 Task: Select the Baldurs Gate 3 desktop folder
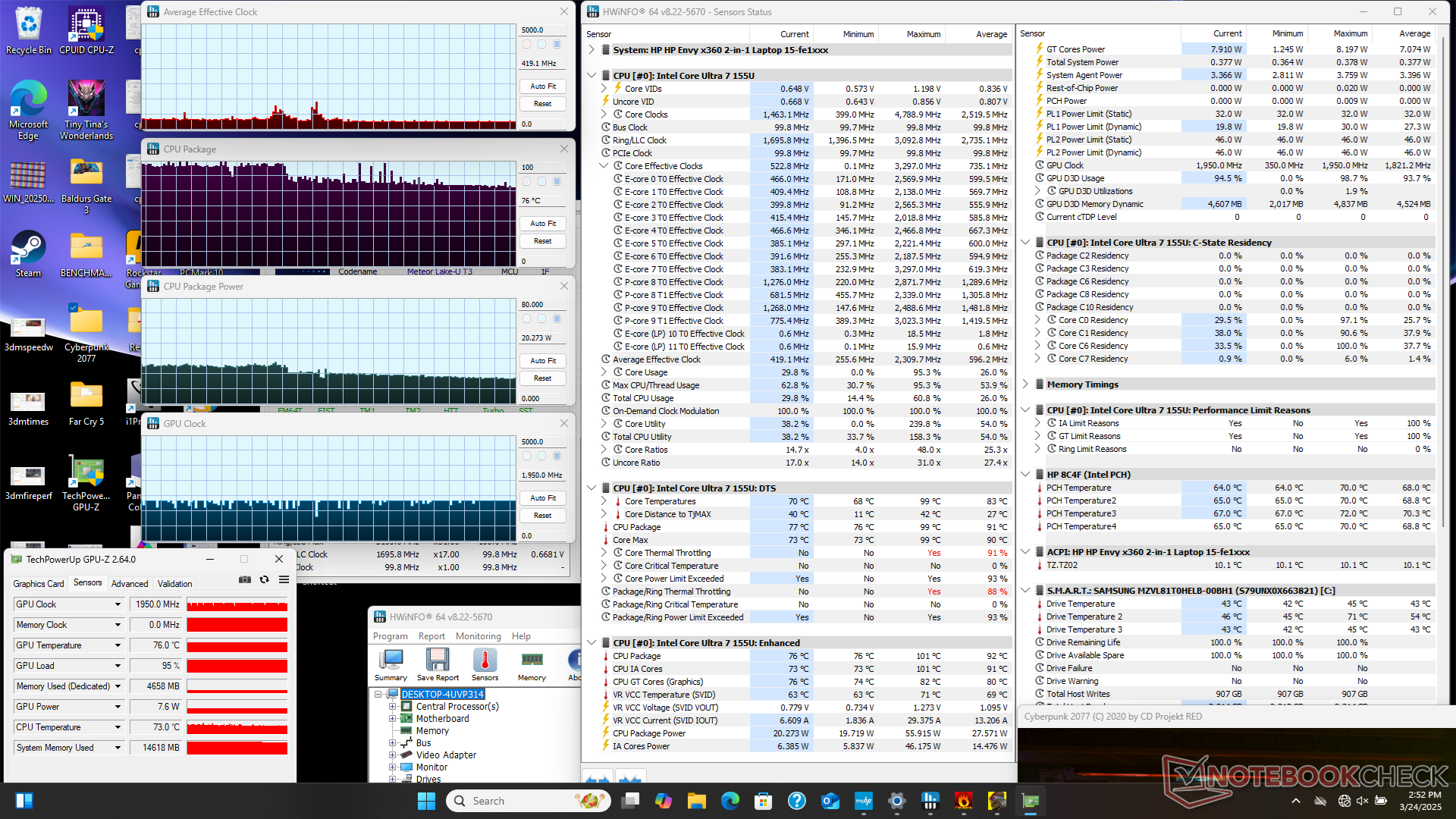(86, 187)
